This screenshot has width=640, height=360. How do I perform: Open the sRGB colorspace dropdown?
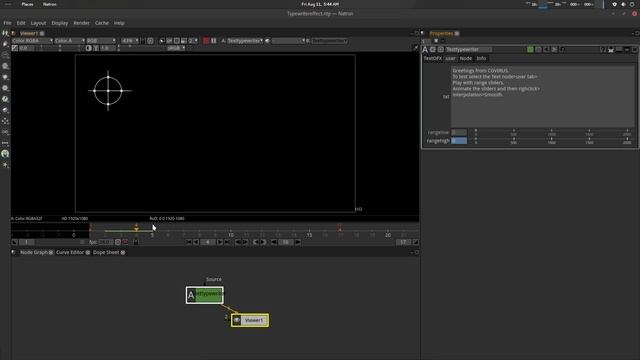pos(176,48)
